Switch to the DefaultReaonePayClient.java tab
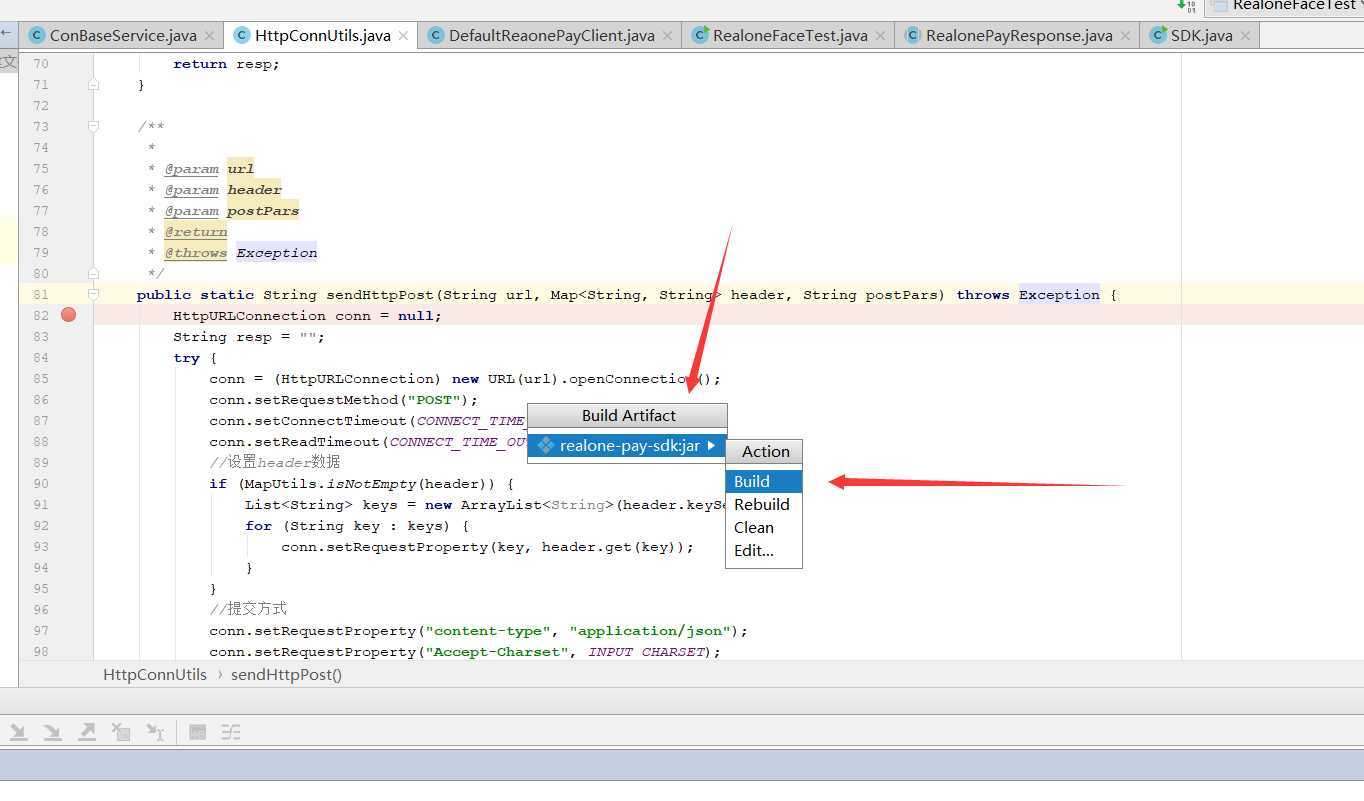 pyautogui.click(x=551, y=35)
